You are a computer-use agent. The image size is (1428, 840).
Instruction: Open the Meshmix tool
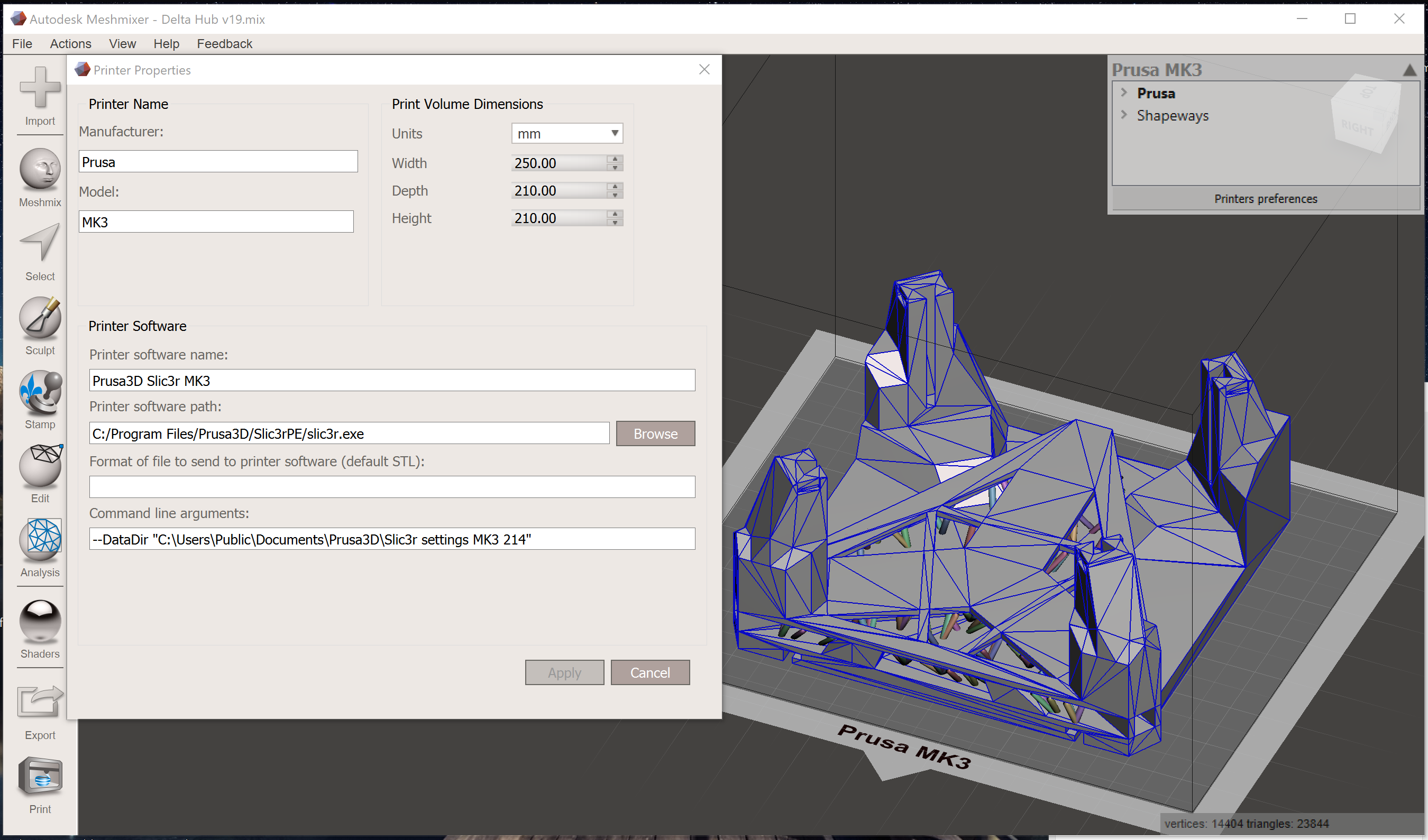coord(40,177)
